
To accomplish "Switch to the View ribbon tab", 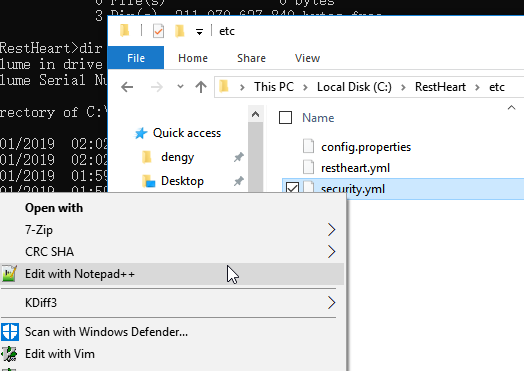I will pos(307,58).
